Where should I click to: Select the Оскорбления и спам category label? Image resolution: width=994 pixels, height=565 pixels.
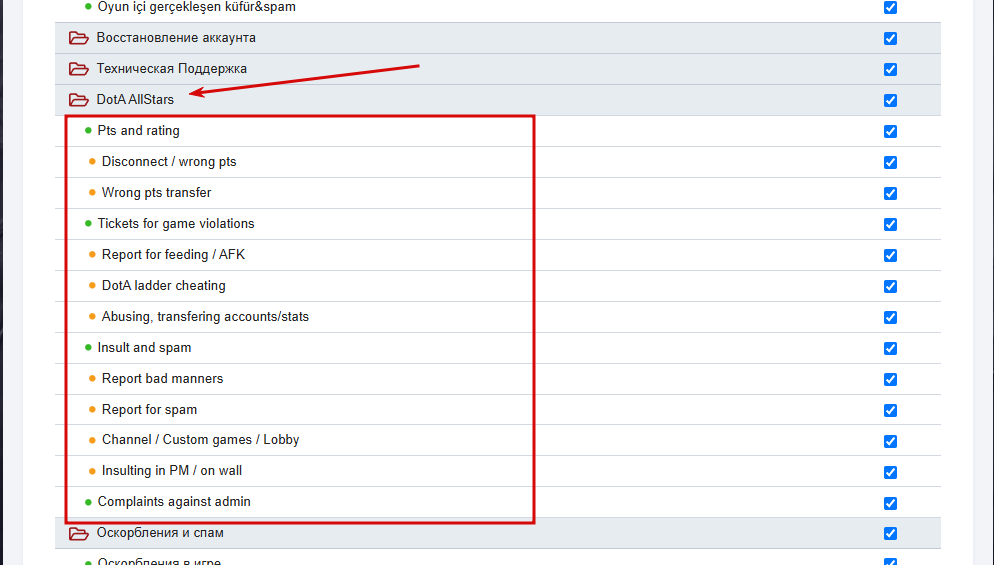click(x=160, y=533)
